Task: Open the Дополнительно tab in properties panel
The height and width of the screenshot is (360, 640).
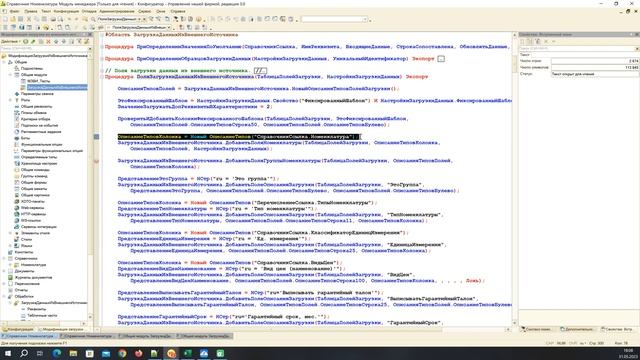Action: [576, 329]
